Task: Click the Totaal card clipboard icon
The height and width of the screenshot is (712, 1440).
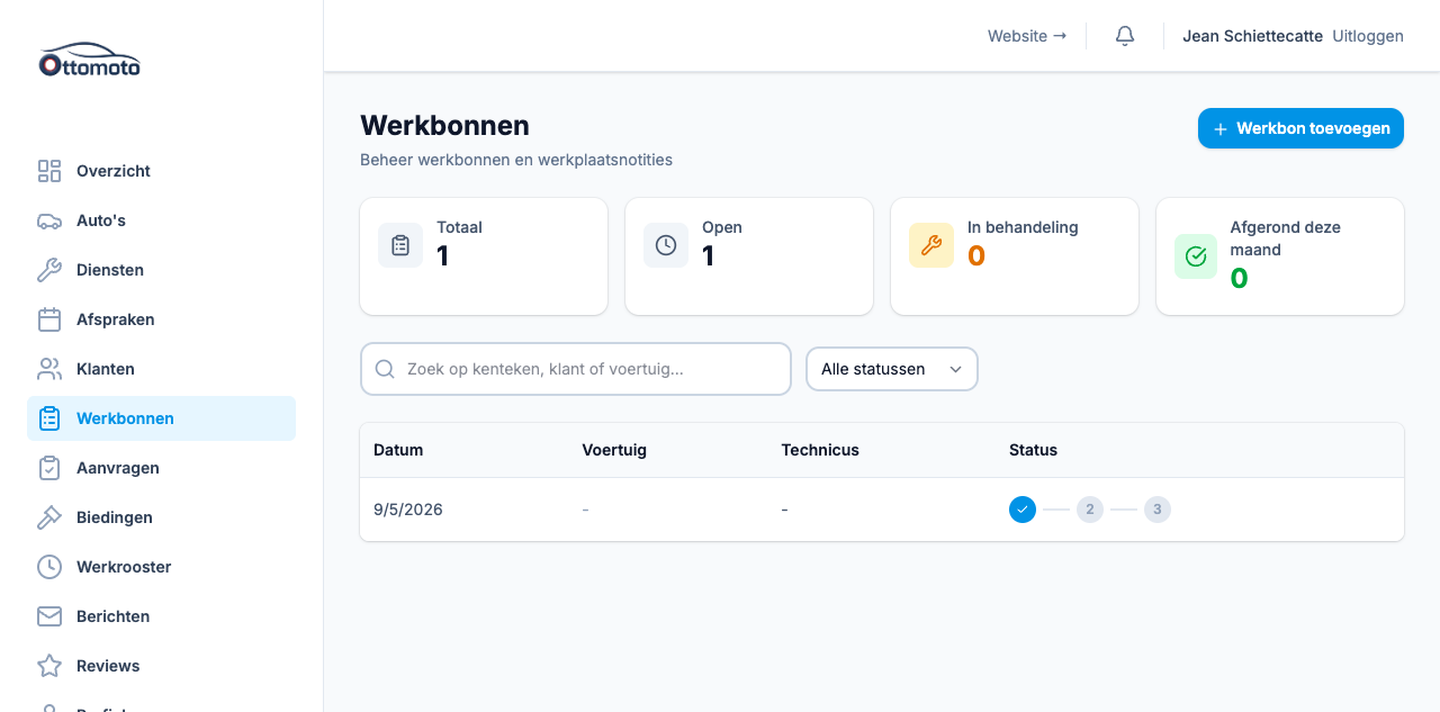Action: click(400, 245)
